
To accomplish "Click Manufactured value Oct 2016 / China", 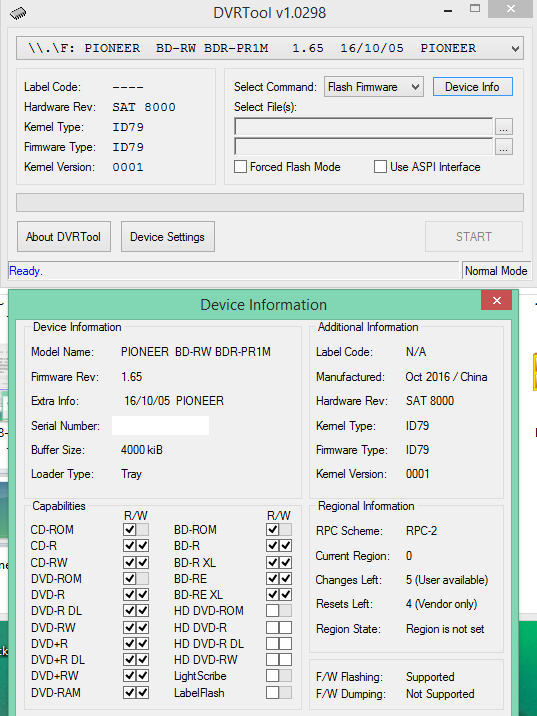I will [446, 377].
